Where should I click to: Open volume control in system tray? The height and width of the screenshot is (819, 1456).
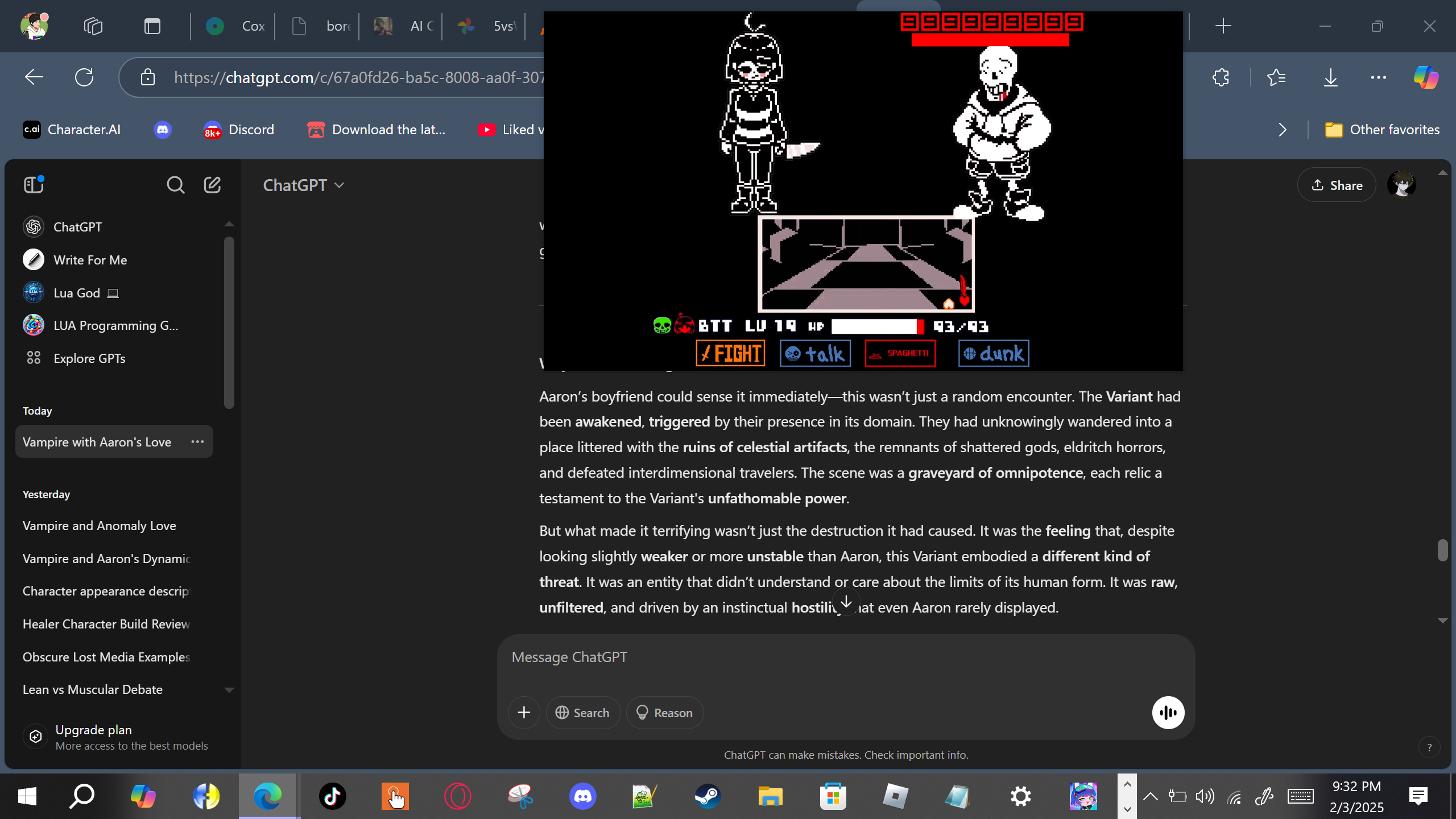pos(1205,796)
